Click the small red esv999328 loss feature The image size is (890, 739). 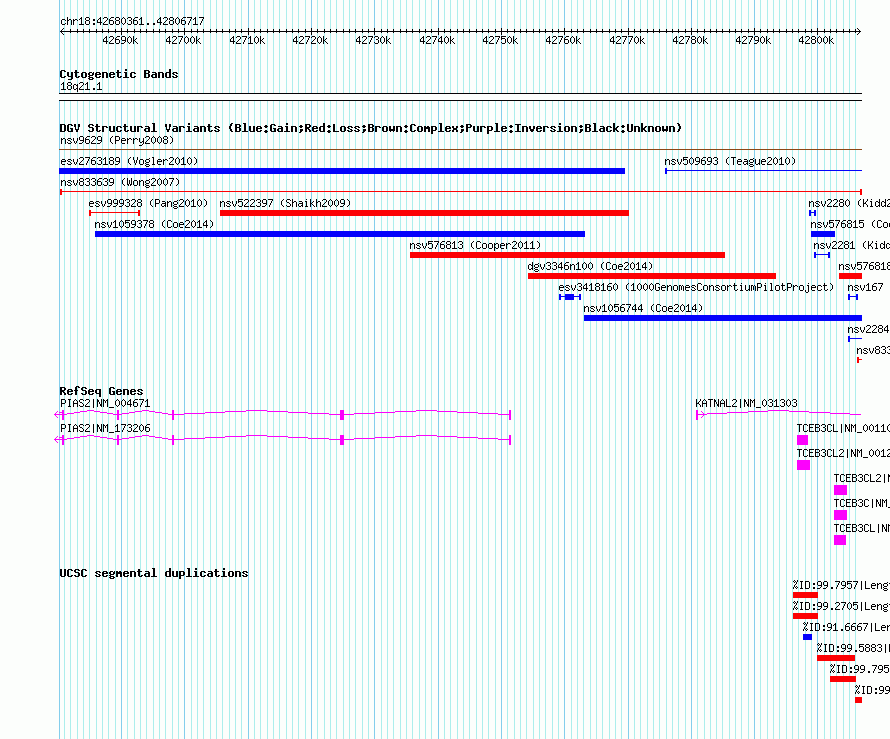pos(115,213)
